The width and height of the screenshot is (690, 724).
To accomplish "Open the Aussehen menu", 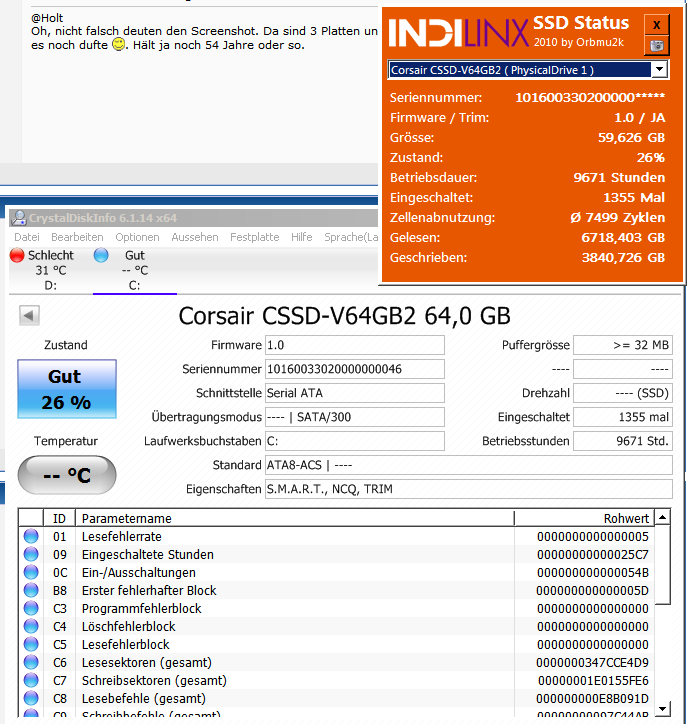I will pyautogui.click(x=195, y=237).
